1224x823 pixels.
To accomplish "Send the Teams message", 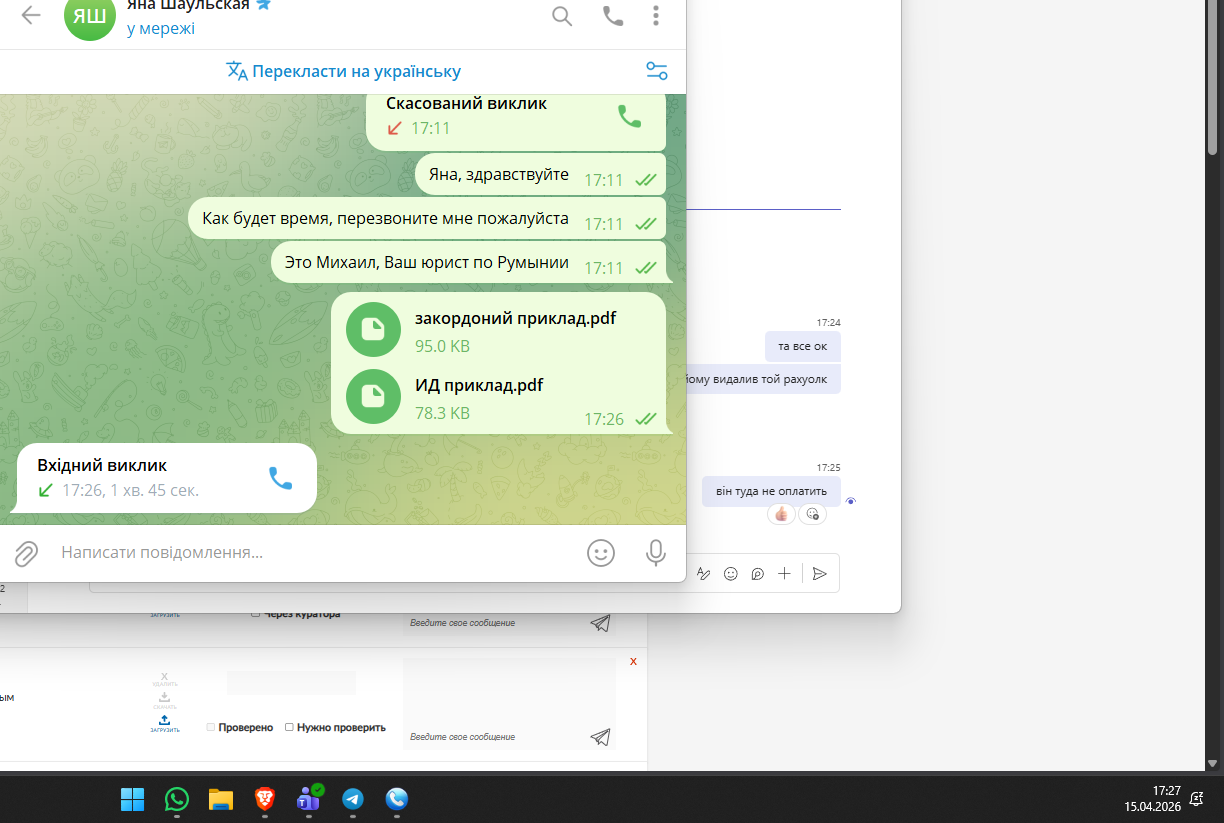I will (x=819, y=573).
